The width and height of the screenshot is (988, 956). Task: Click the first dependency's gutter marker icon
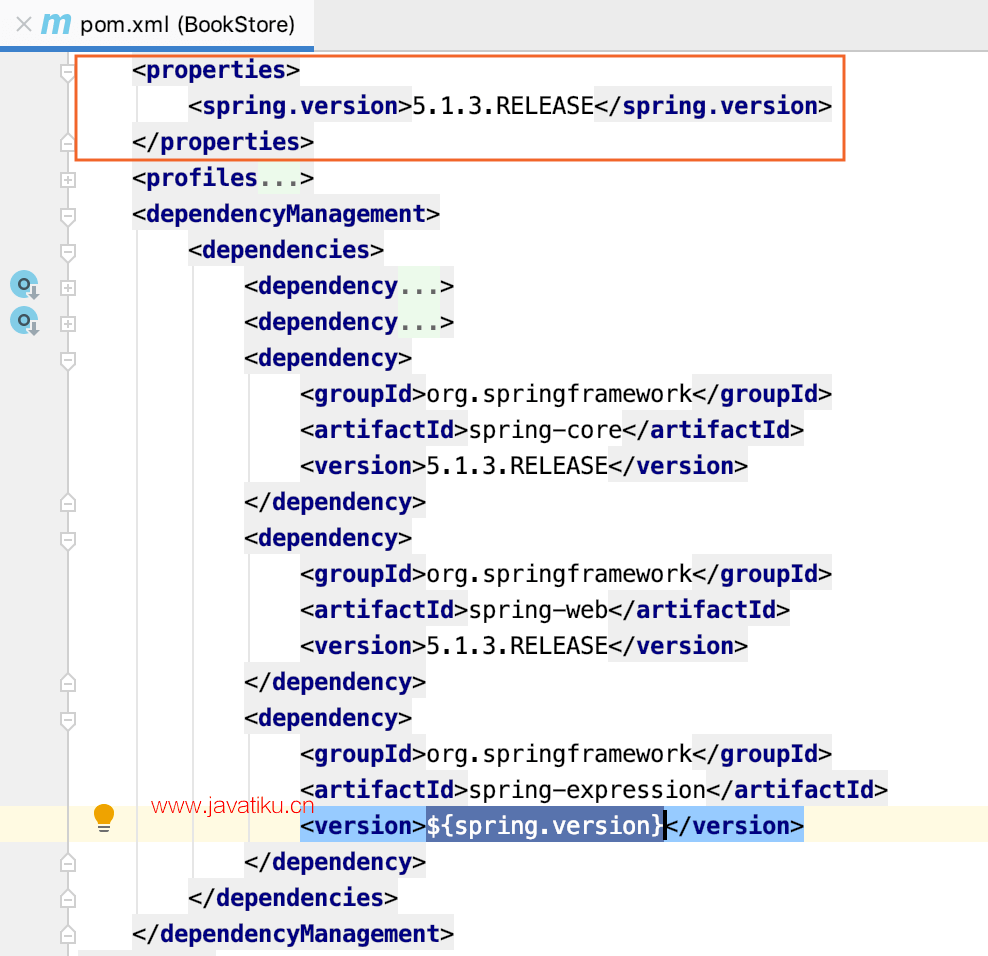pyautogui.click(x=24, y=286)
